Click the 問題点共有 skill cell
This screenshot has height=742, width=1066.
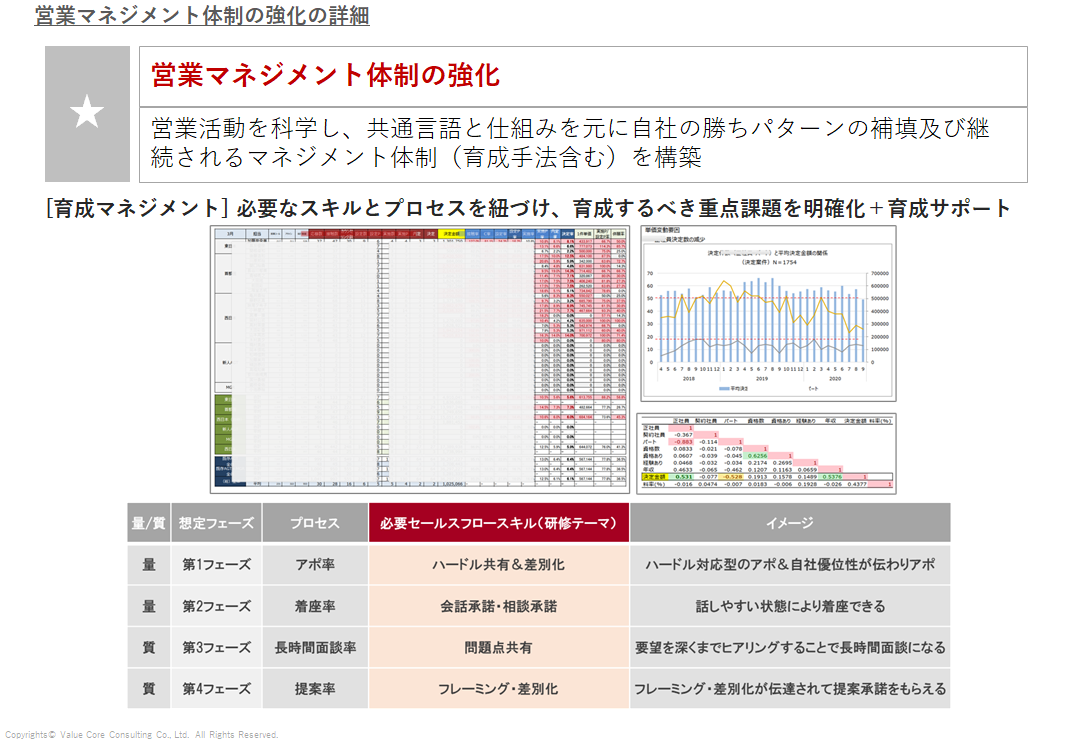click(499, 648)
